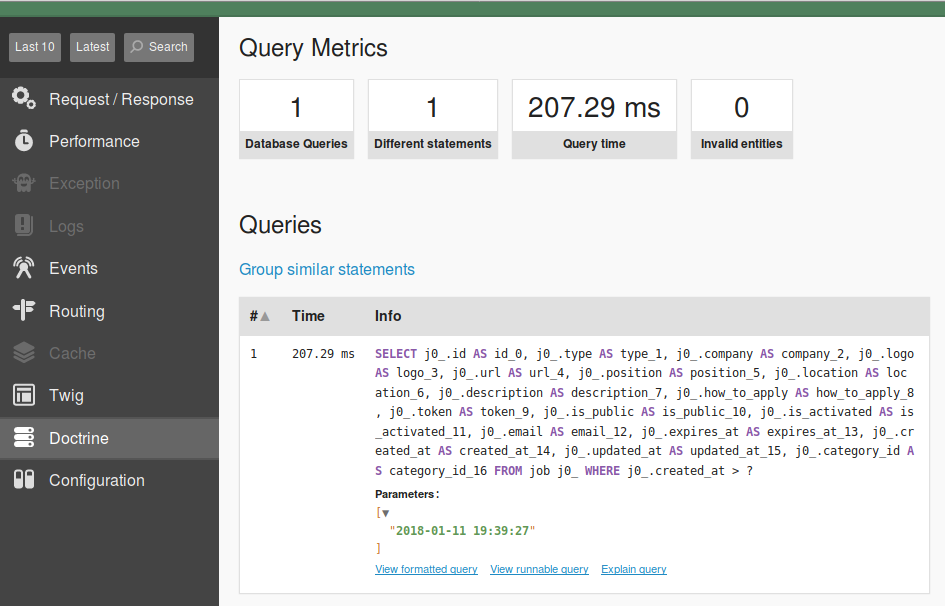Collapse the query parameters array
The height and width of the screenshot is (606, 945).
tap(385, 512)
